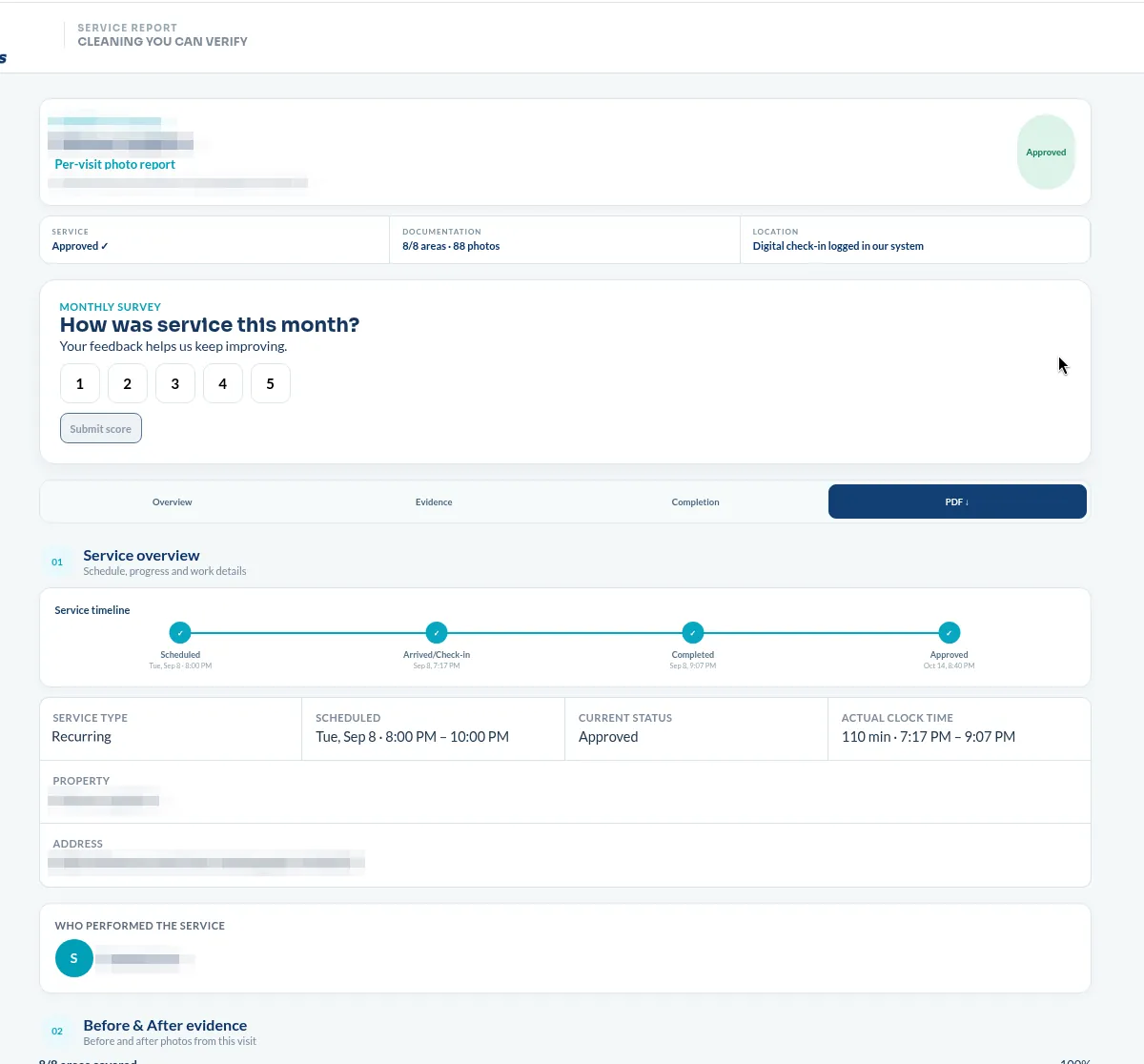
Task: Click the 'Approved ✓' service status
Action: tap(80, 246)
